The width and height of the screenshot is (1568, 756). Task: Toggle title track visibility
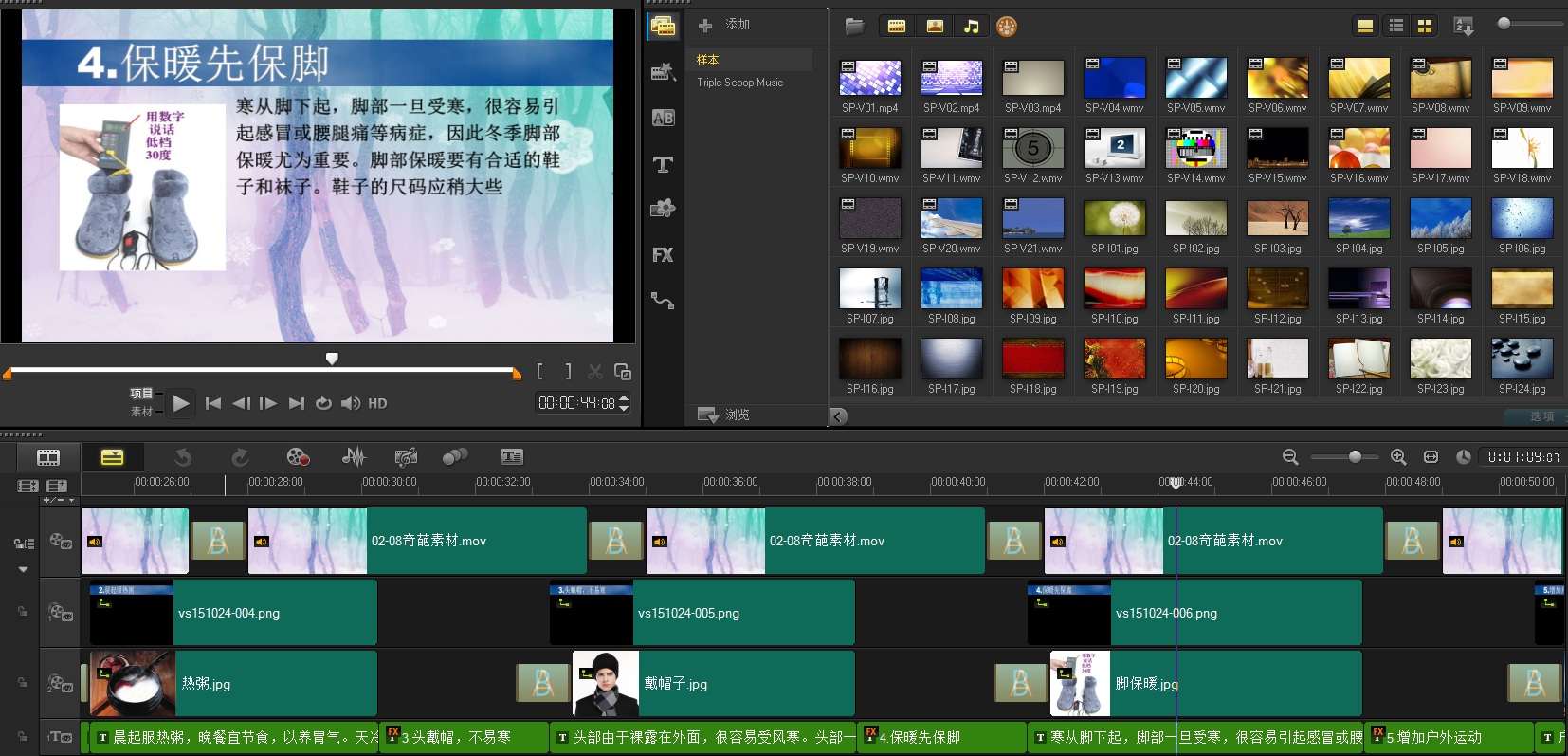pyautogui.click(x=61, y=737)
